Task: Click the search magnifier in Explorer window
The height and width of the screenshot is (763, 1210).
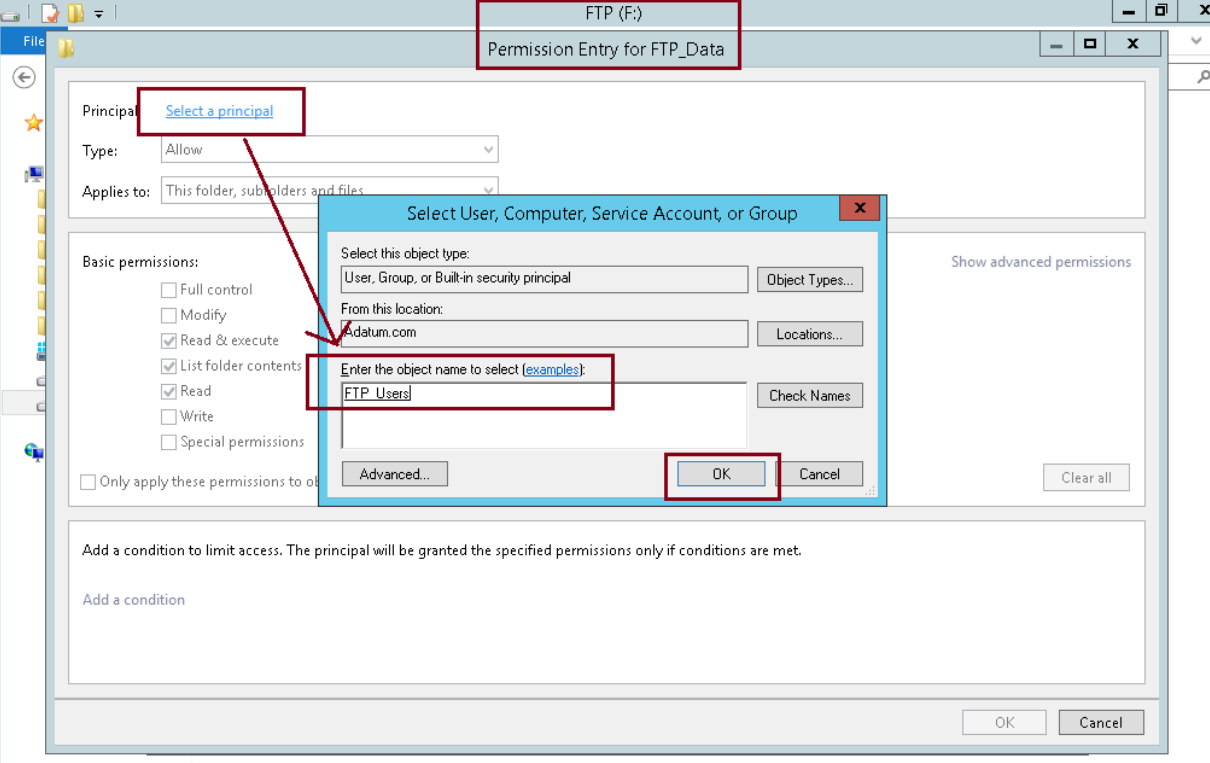Action: coord(1202,77)
